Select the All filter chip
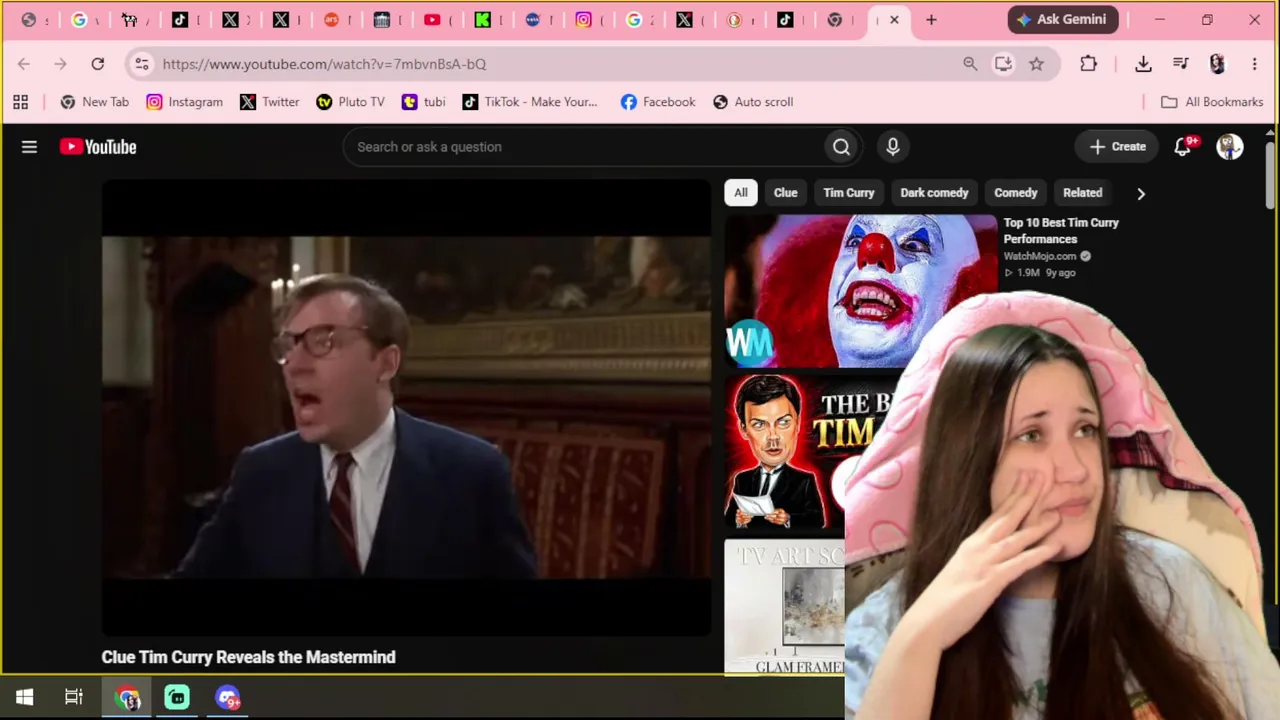 (741, 193)
